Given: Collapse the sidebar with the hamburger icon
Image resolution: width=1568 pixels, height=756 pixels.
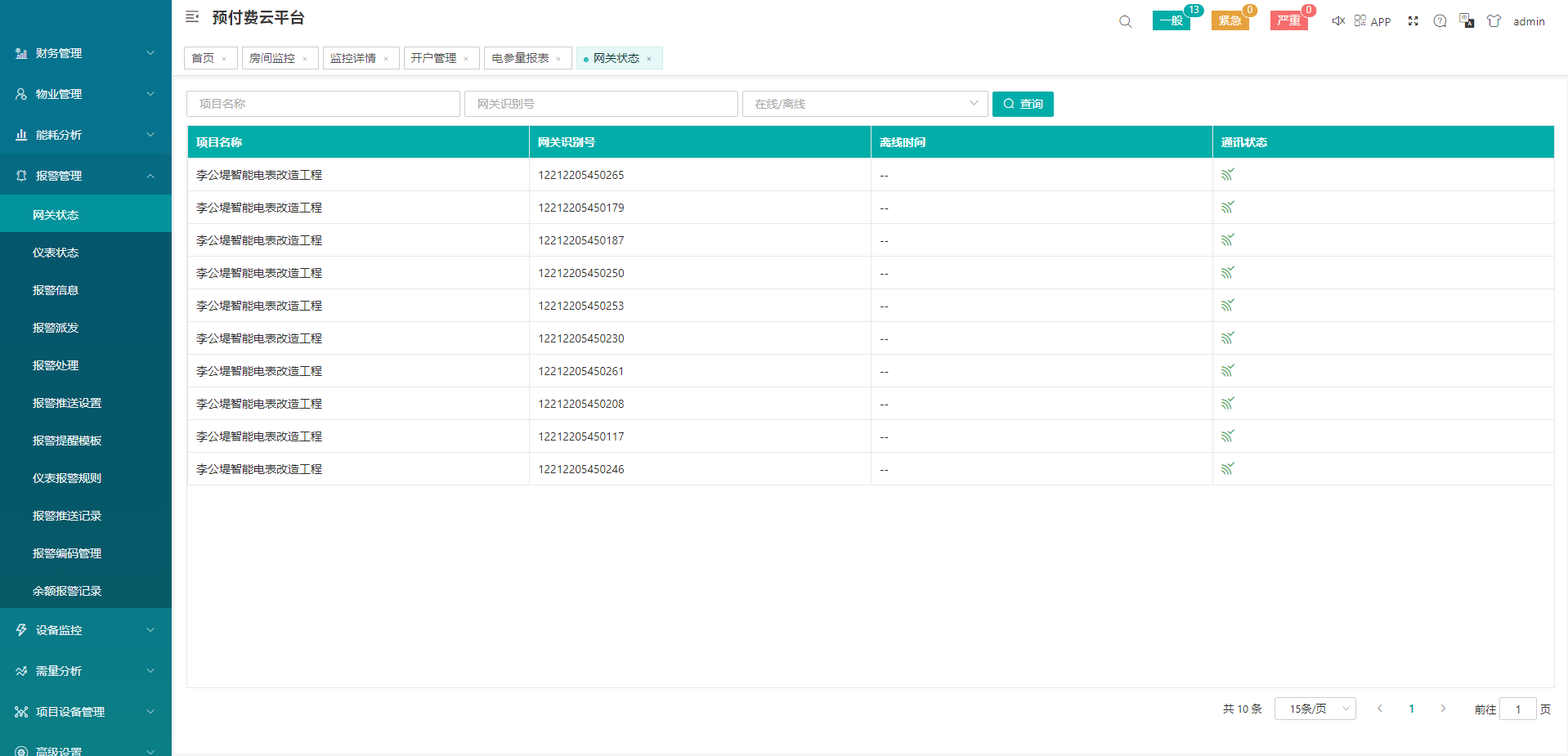Looking at the screenshot, I should [x=192, y=16].
